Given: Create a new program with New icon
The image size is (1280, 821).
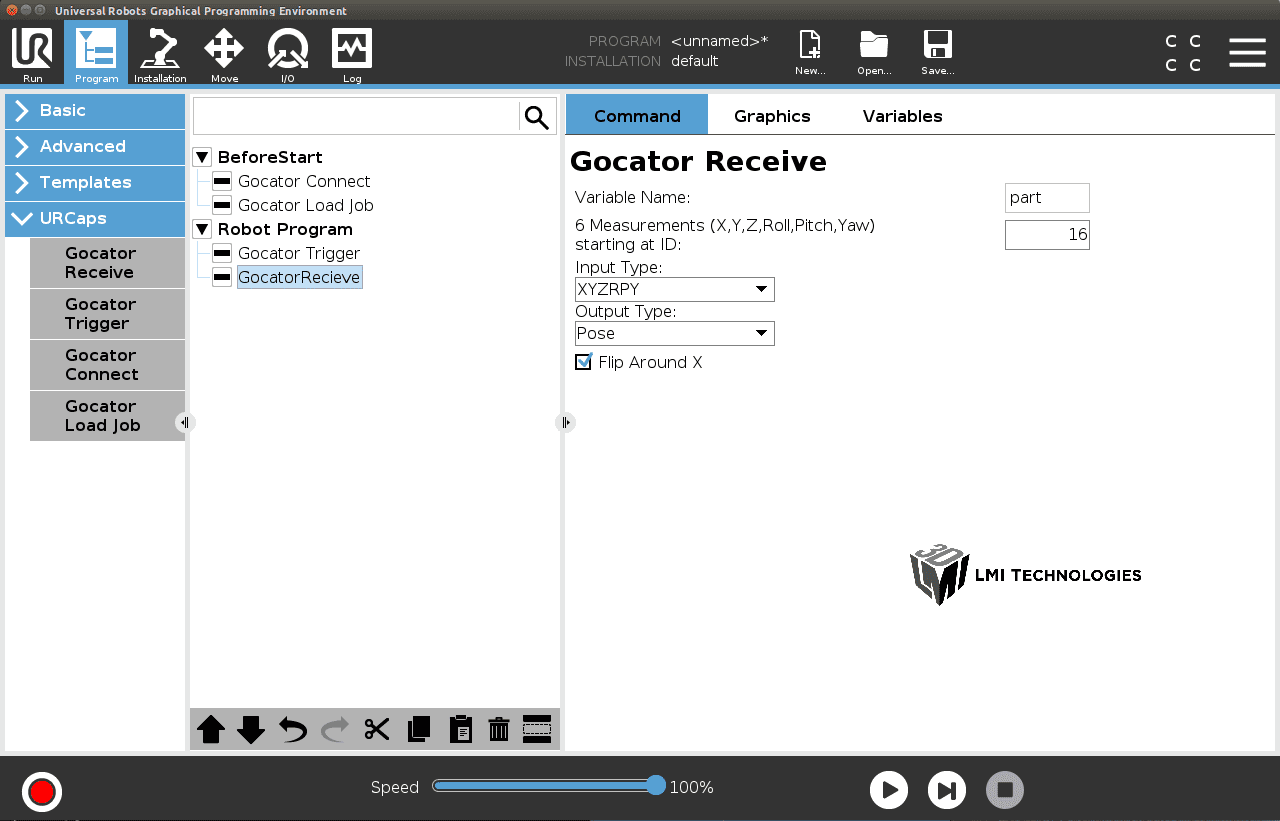Looking at the screenshot, I should click(810, 53).
